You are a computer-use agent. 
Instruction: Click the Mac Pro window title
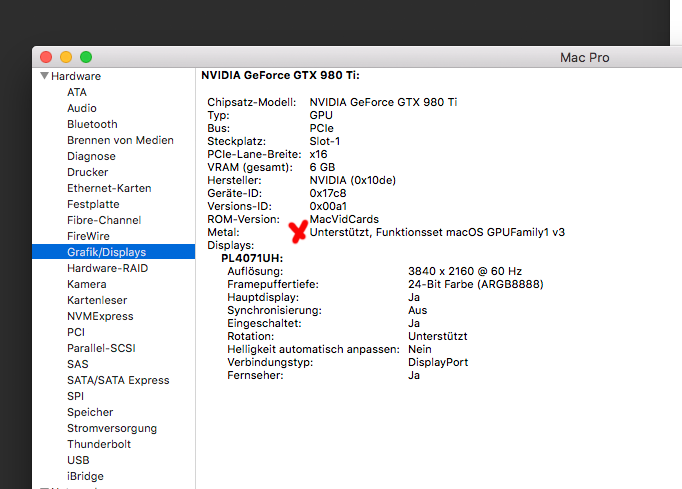click(585, 57)
